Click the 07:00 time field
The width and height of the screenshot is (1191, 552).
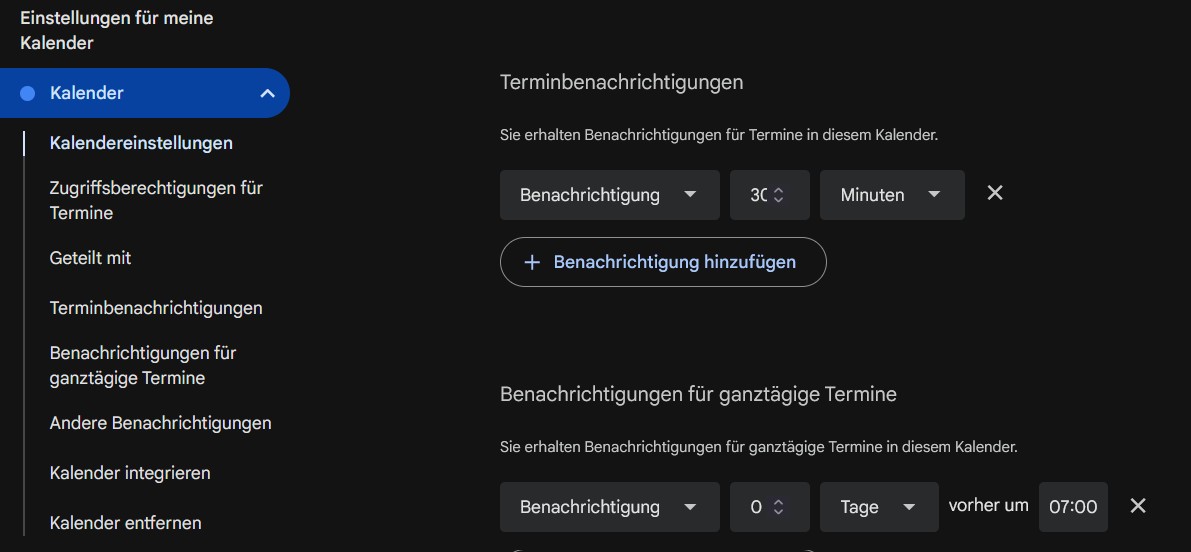point(1073,507)
